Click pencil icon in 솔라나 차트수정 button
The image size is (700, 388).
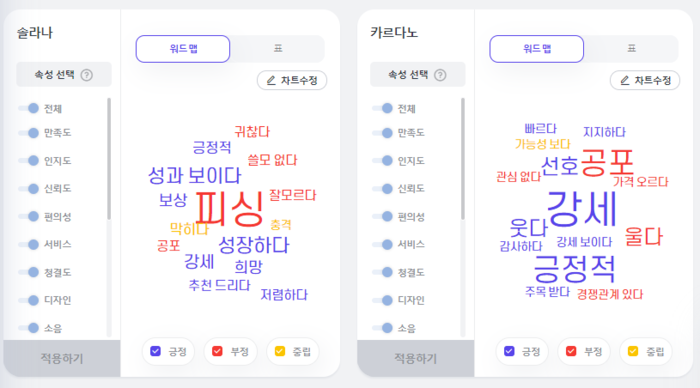(x=271, y=80)
